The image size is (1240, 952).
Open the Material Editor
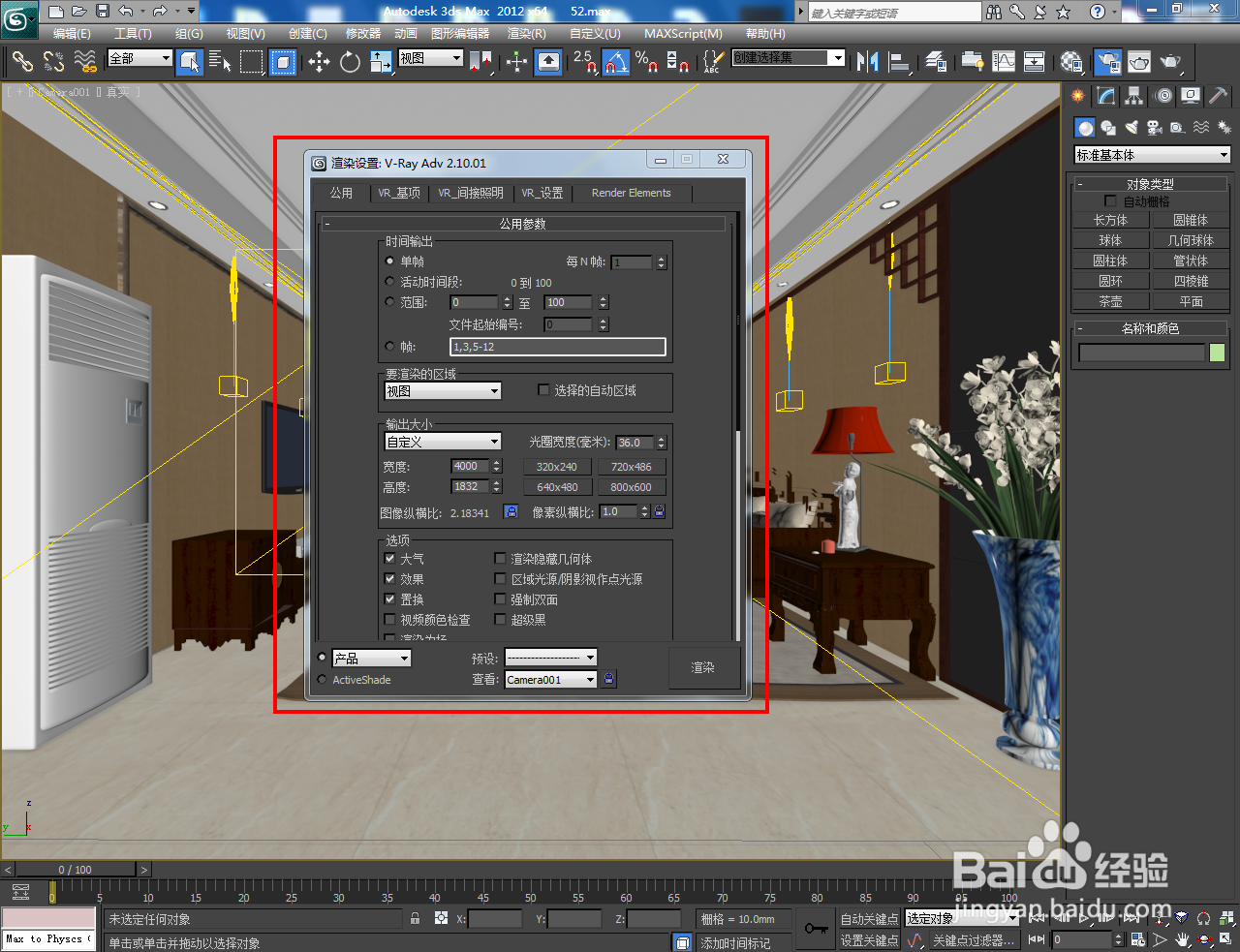tap(1070, 62)
